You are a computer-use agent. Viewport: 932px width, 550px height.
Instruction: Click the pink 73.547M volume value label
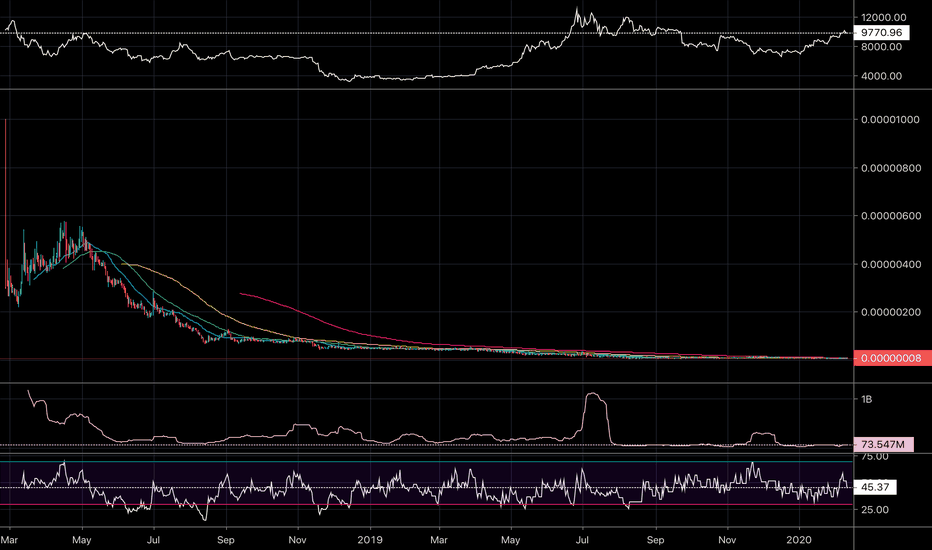883,444
